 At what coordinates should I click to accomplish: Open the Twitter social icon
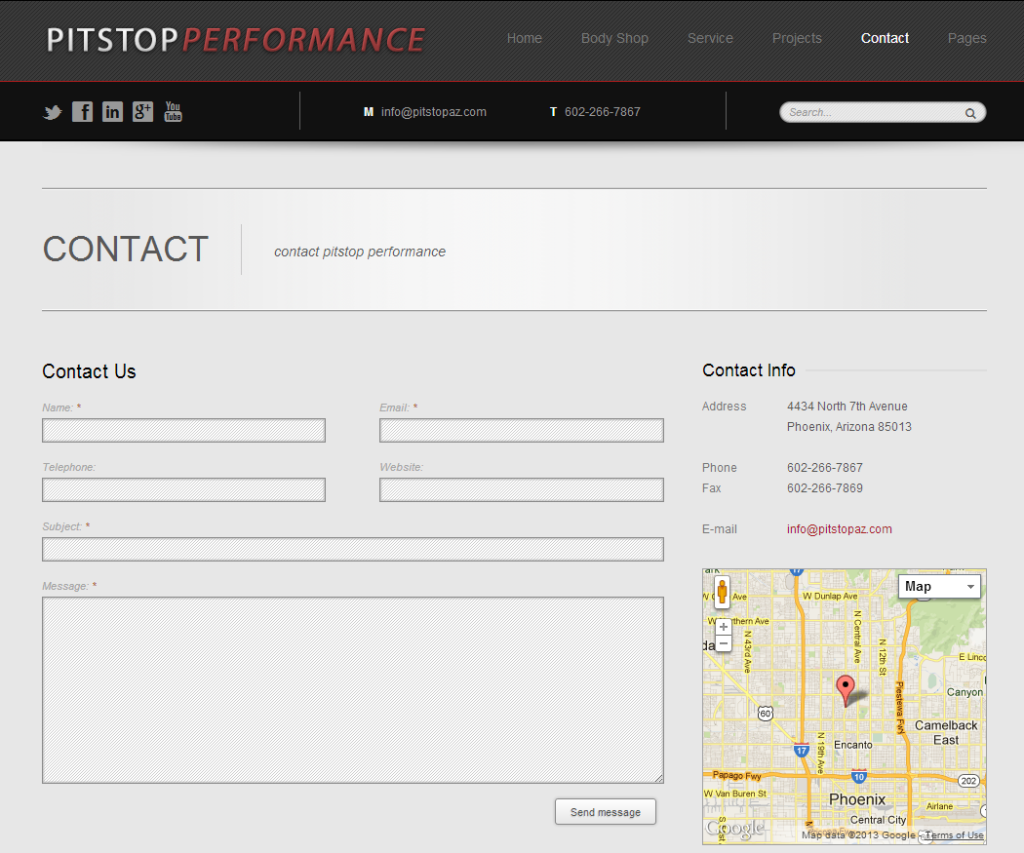[52, 111]
